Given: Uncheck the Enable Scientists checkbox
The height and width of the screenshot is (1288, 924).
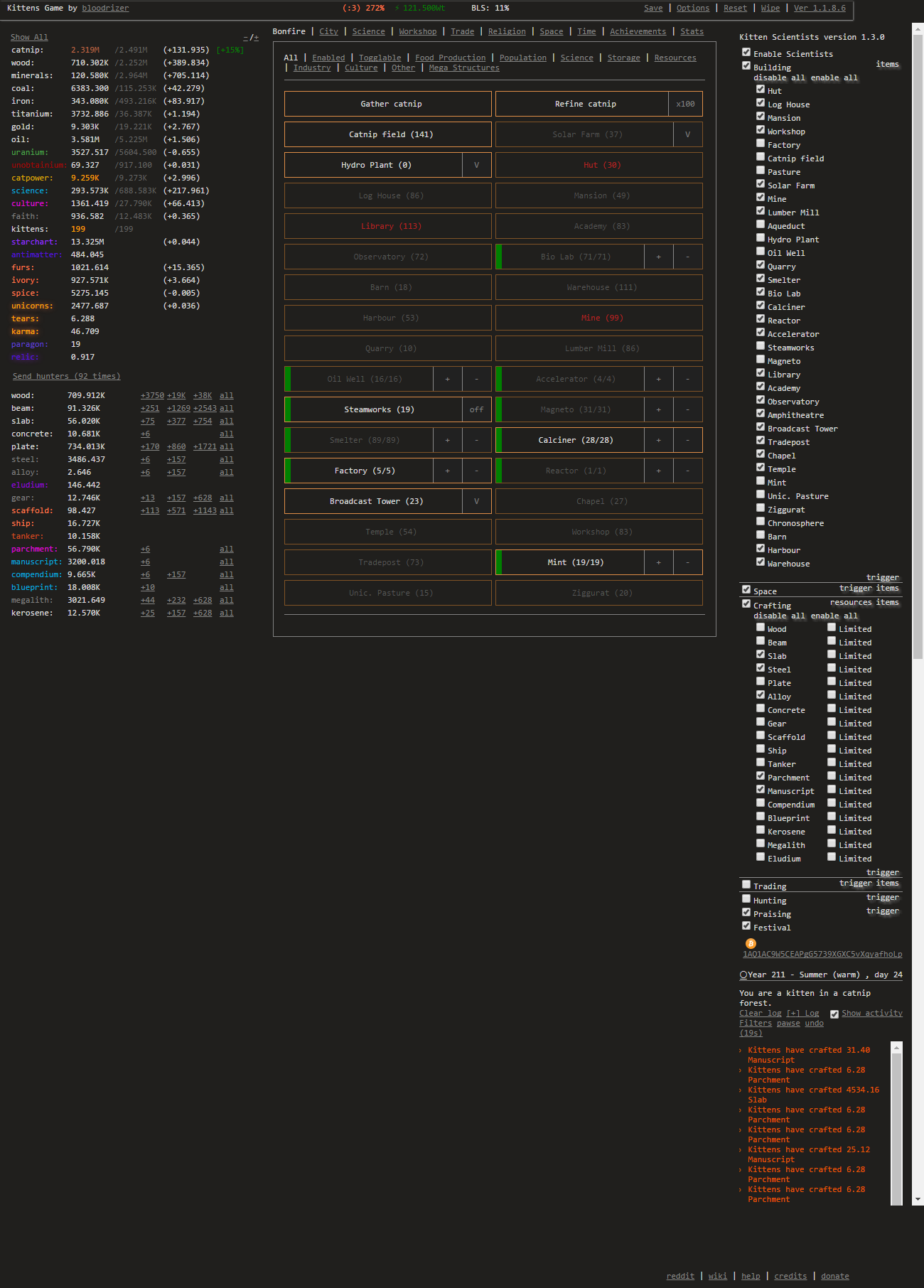Looking at the screenshot, I should point(746,53).
